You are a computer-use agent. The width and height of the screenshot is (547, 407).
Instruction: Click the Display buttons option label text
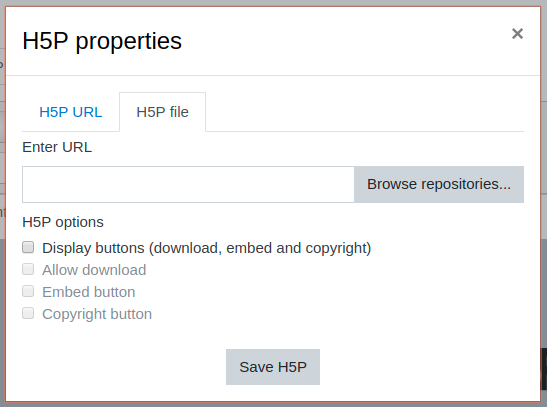point(207,248)
